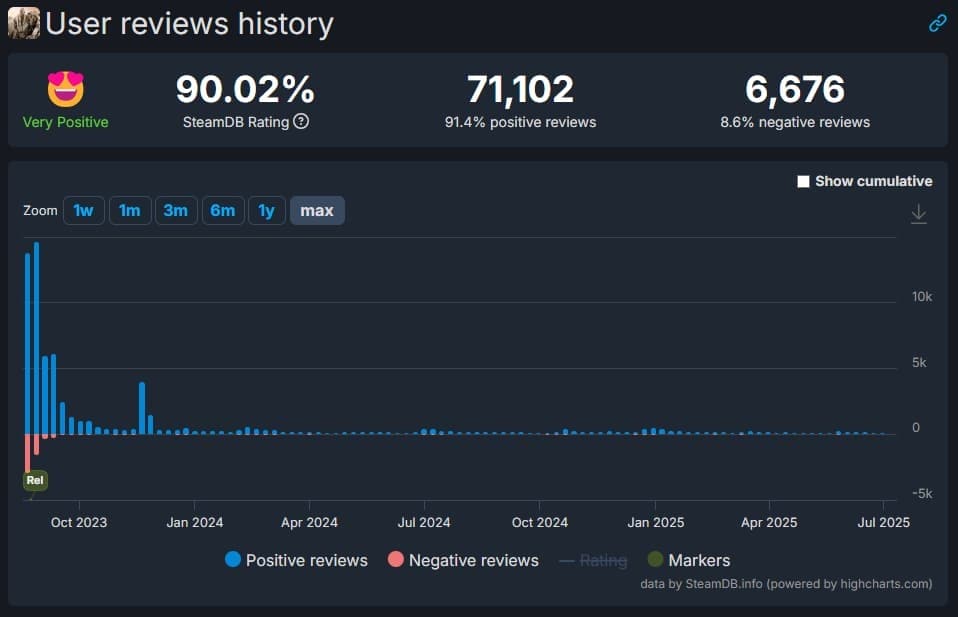Toggle the Positive reviews legend series
This screenshot has width=958, height=617.
pos(306,560)
